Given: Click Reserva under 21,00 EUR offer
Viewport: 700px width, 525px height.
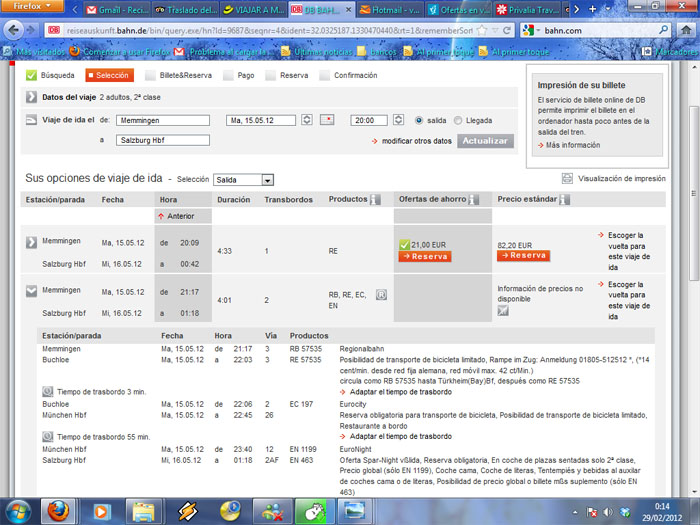Looking at the screenshot, I should 425,256.
